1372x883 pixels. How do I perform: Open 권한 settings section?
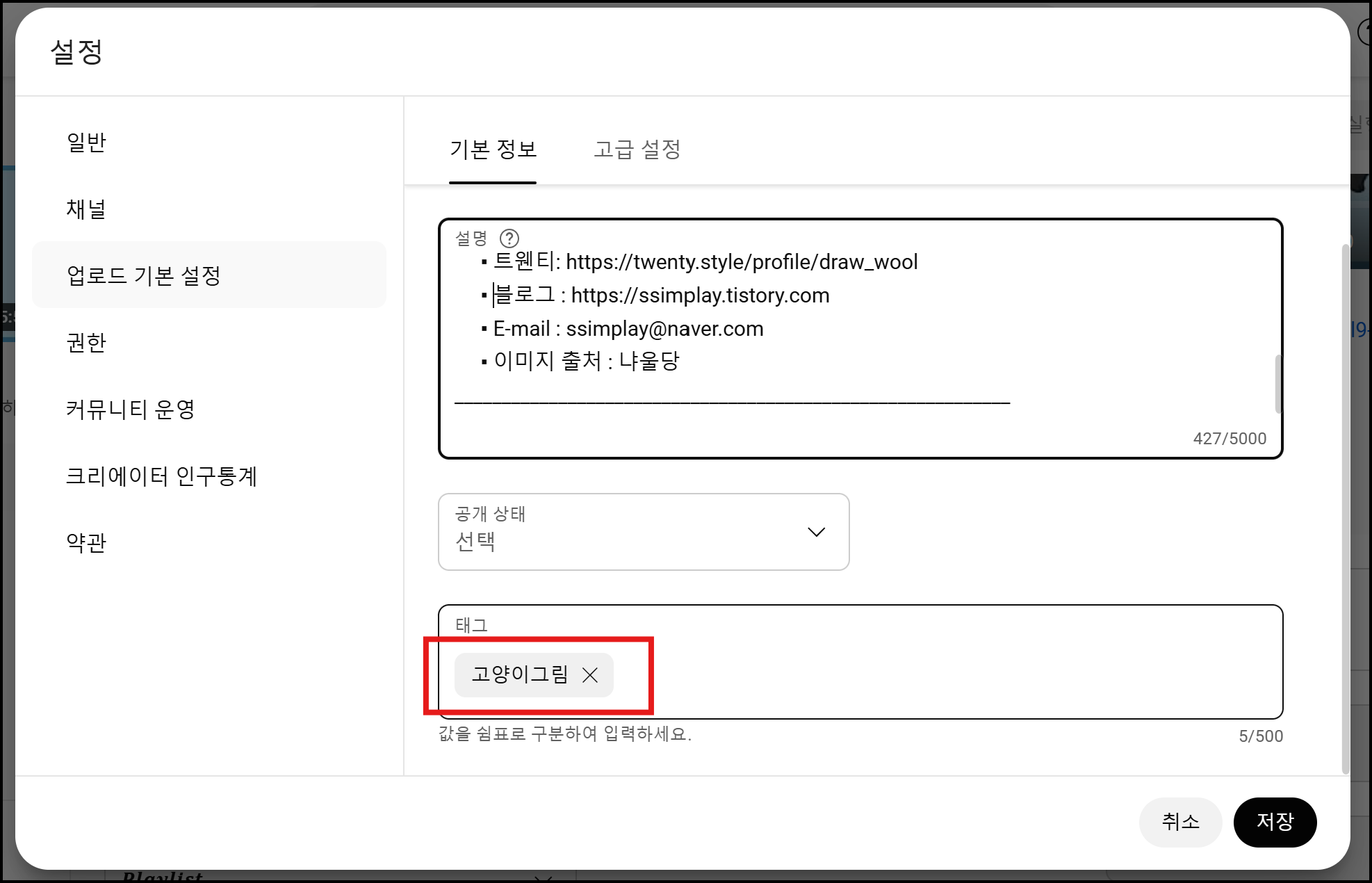(86, 342)
